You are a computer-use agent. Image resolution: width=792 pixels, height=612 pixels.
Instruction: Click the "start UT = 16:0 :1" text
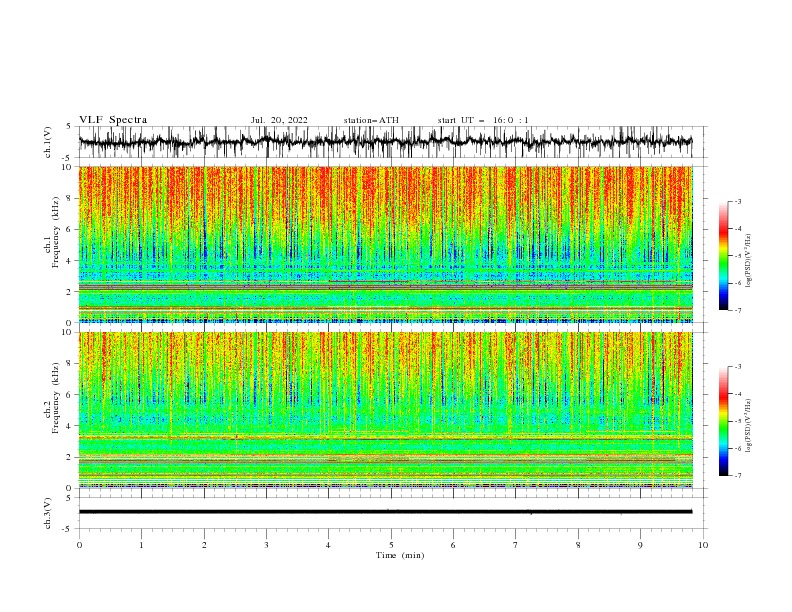483,120
